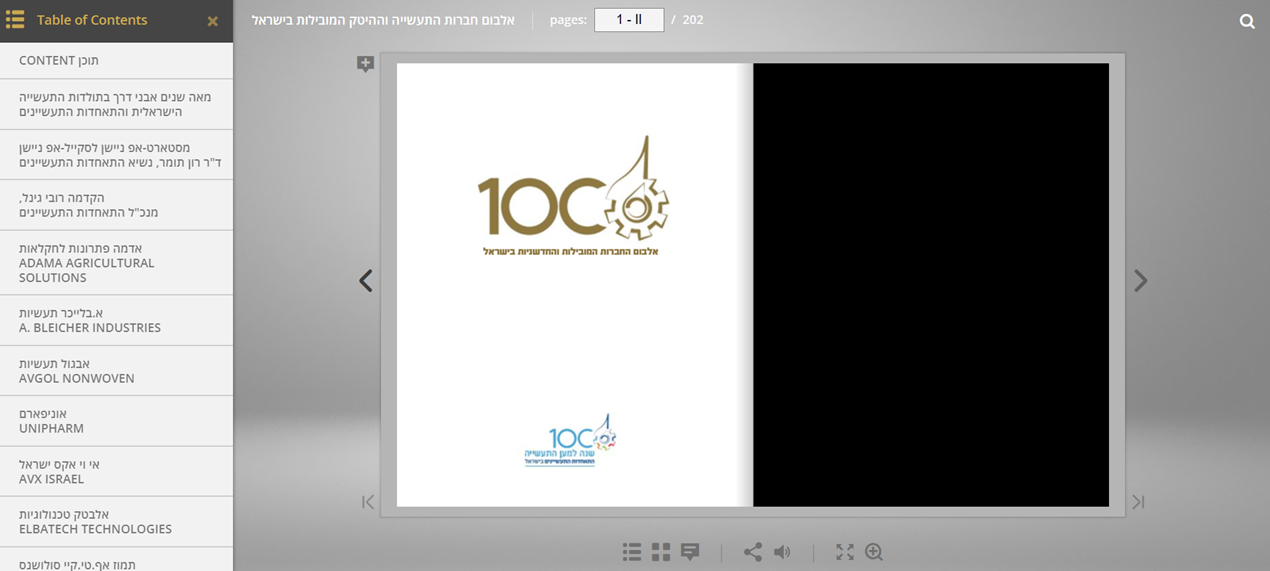Zoom in on the page

874,552
